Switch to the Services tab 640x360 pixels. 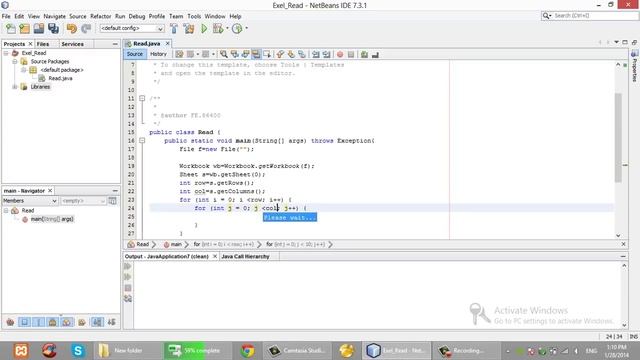(x=72, y=44)
